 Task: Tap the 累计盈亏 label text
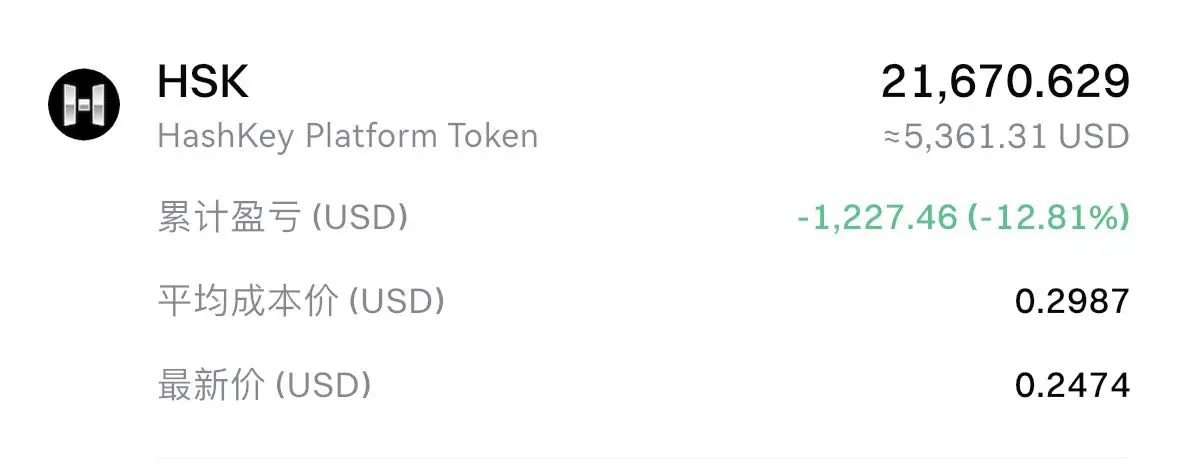229,218
